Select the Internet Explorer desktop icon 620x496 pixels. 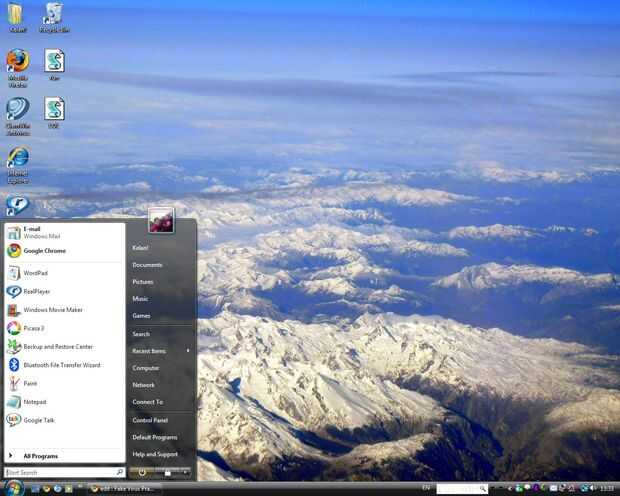[18, 165]
